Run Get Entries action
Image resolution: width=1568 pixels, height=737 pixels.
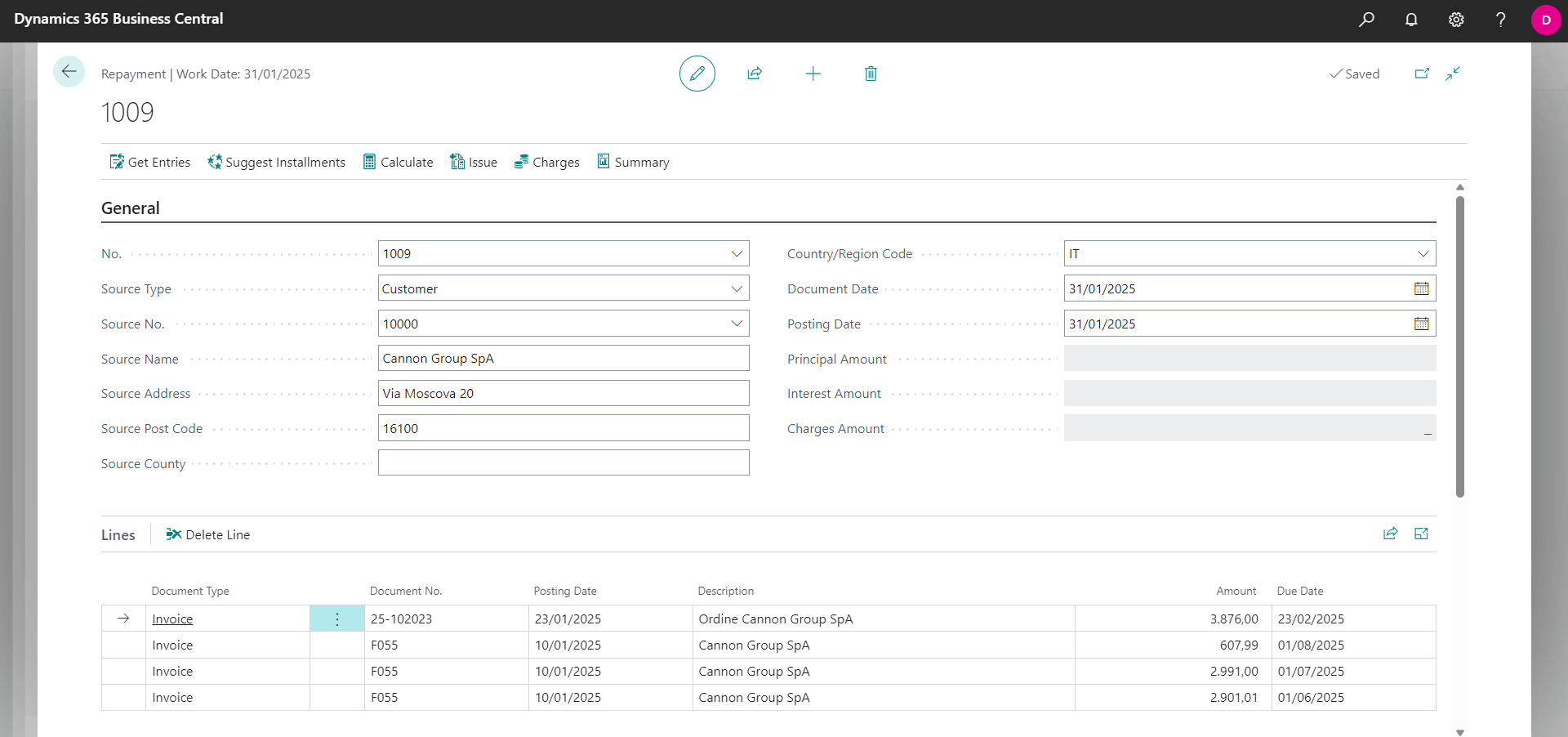(150, 162)
